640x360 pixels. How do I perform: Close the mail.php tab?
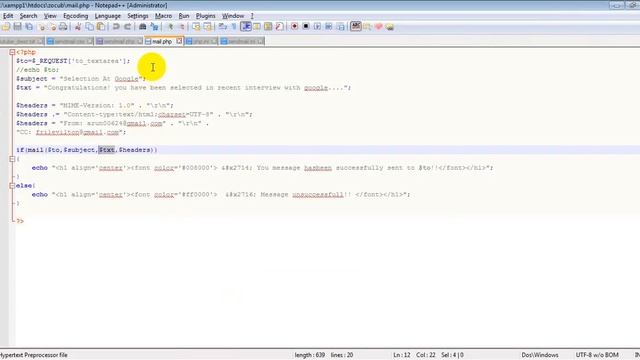coord(179,41)
